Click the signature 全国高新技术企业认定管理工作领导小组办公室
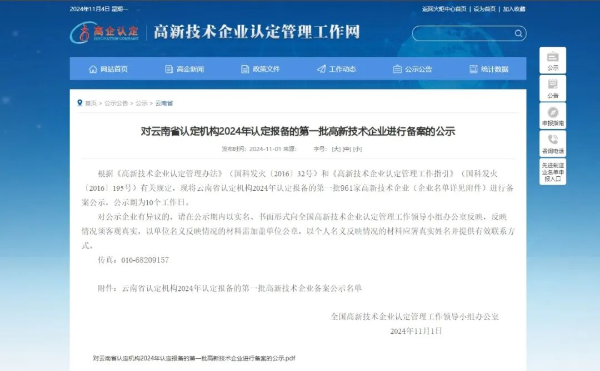 415,317
